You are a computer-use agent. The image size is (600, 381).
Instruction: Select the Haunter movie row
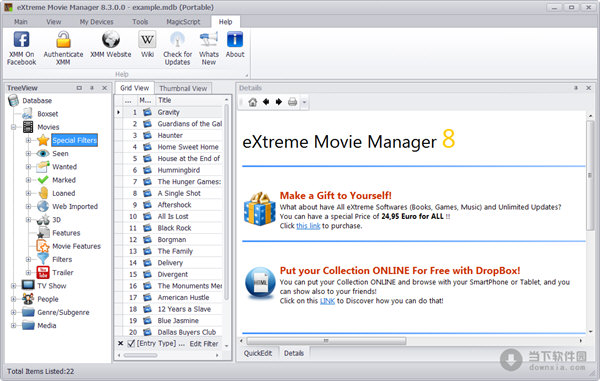tap(169, 135)
